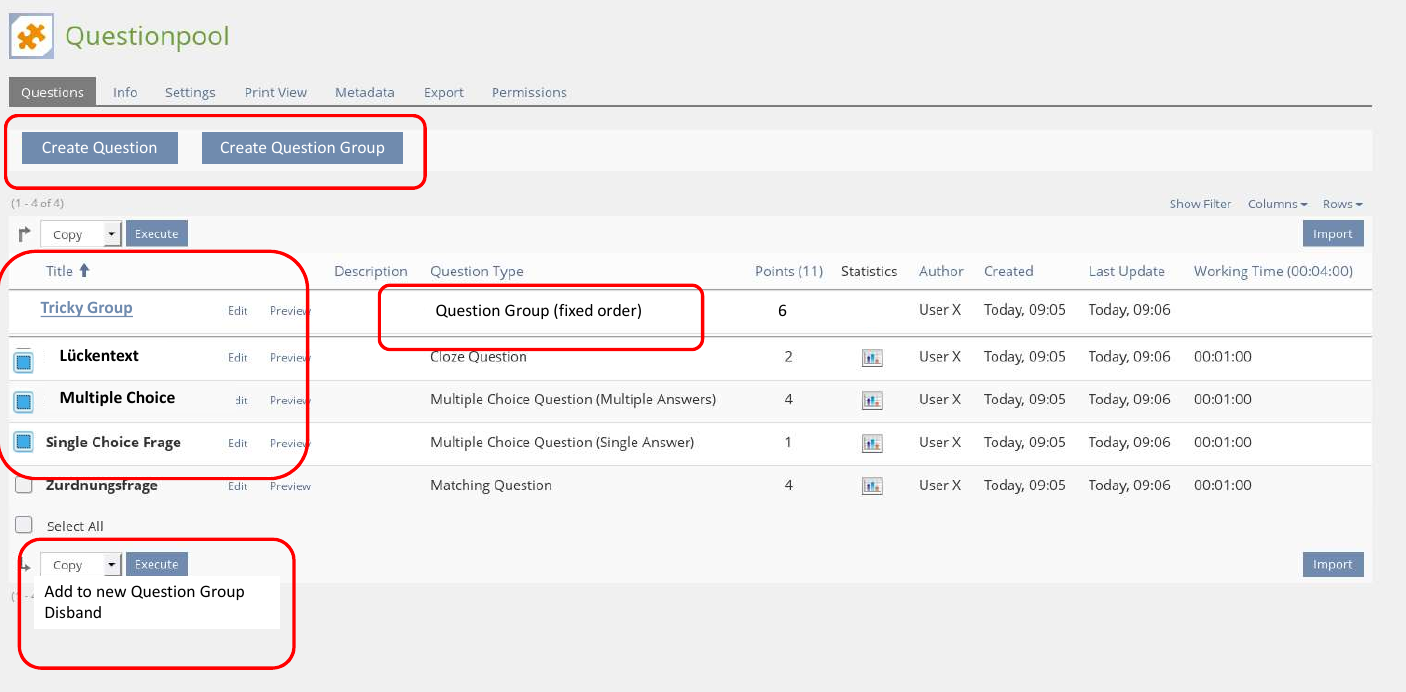Image resolution: width=1406 pixels, height=692 pixels.
Task: Click the top right Import button
Action: point(1332,234)
